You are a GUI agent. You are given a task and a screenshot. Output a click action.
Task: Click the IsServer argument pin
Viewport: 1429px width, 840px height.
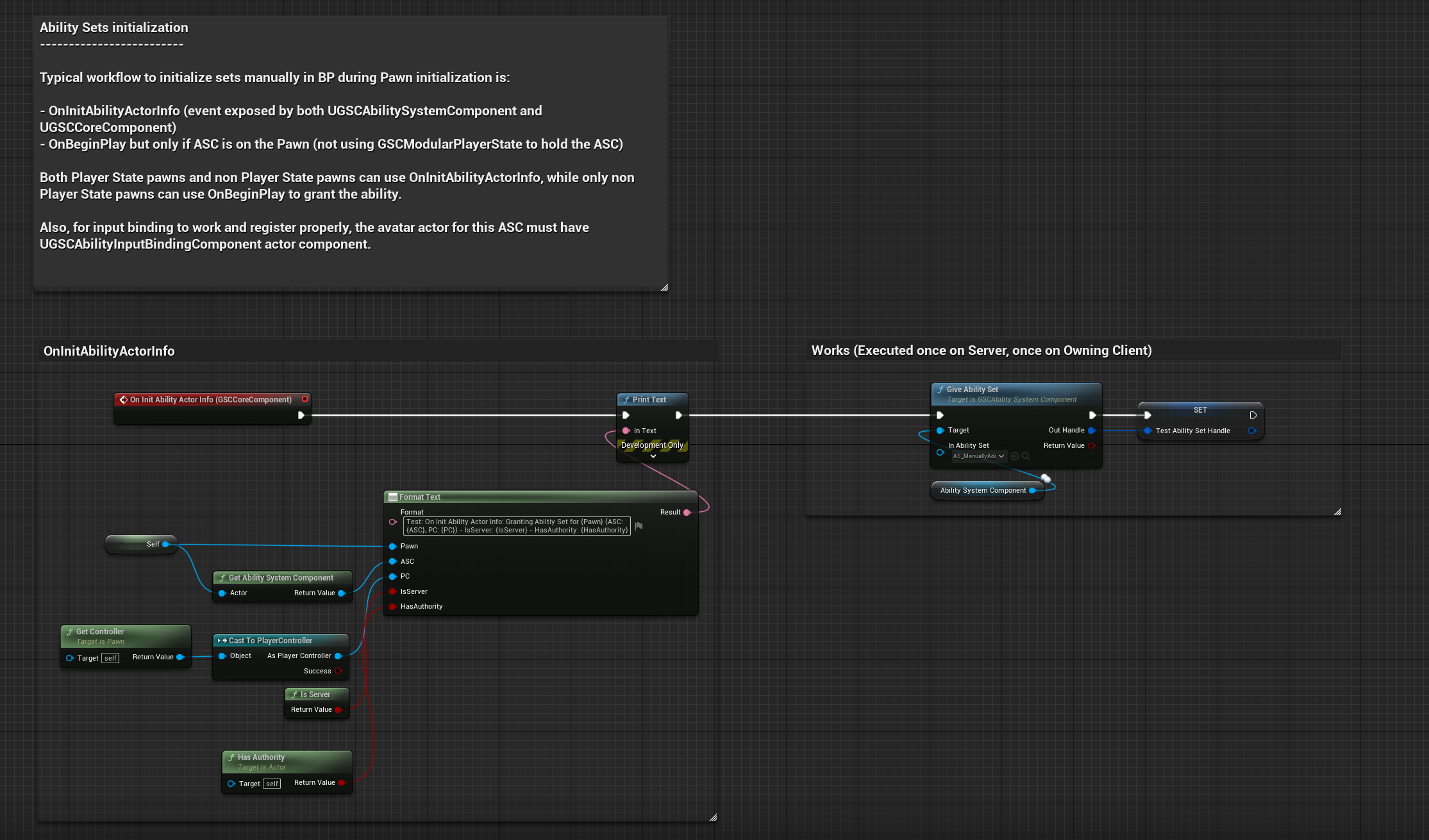393,592
